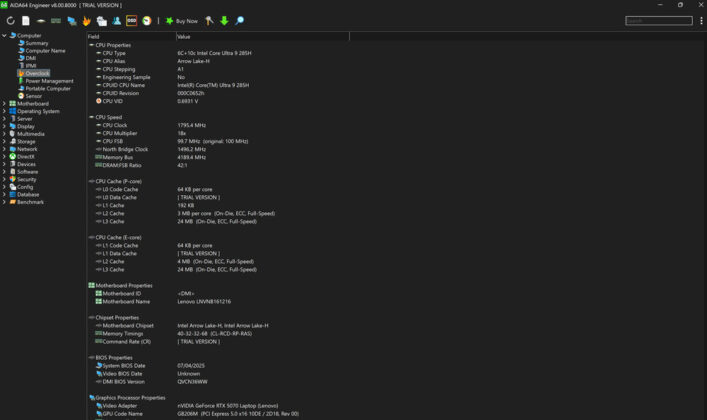Click the Buy Now button
Image resolution: width=707 pixels, height=420 pixels.
tap(182, 21)
